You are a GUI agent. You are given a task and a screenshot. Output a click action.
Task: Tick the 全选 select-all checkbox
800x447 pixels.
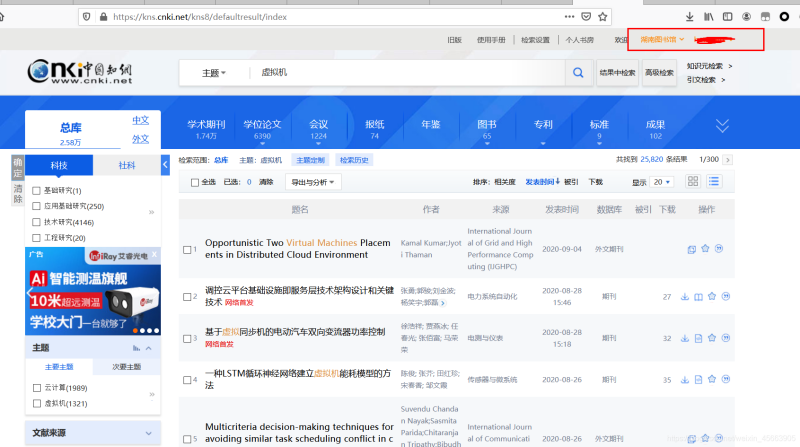194,182
